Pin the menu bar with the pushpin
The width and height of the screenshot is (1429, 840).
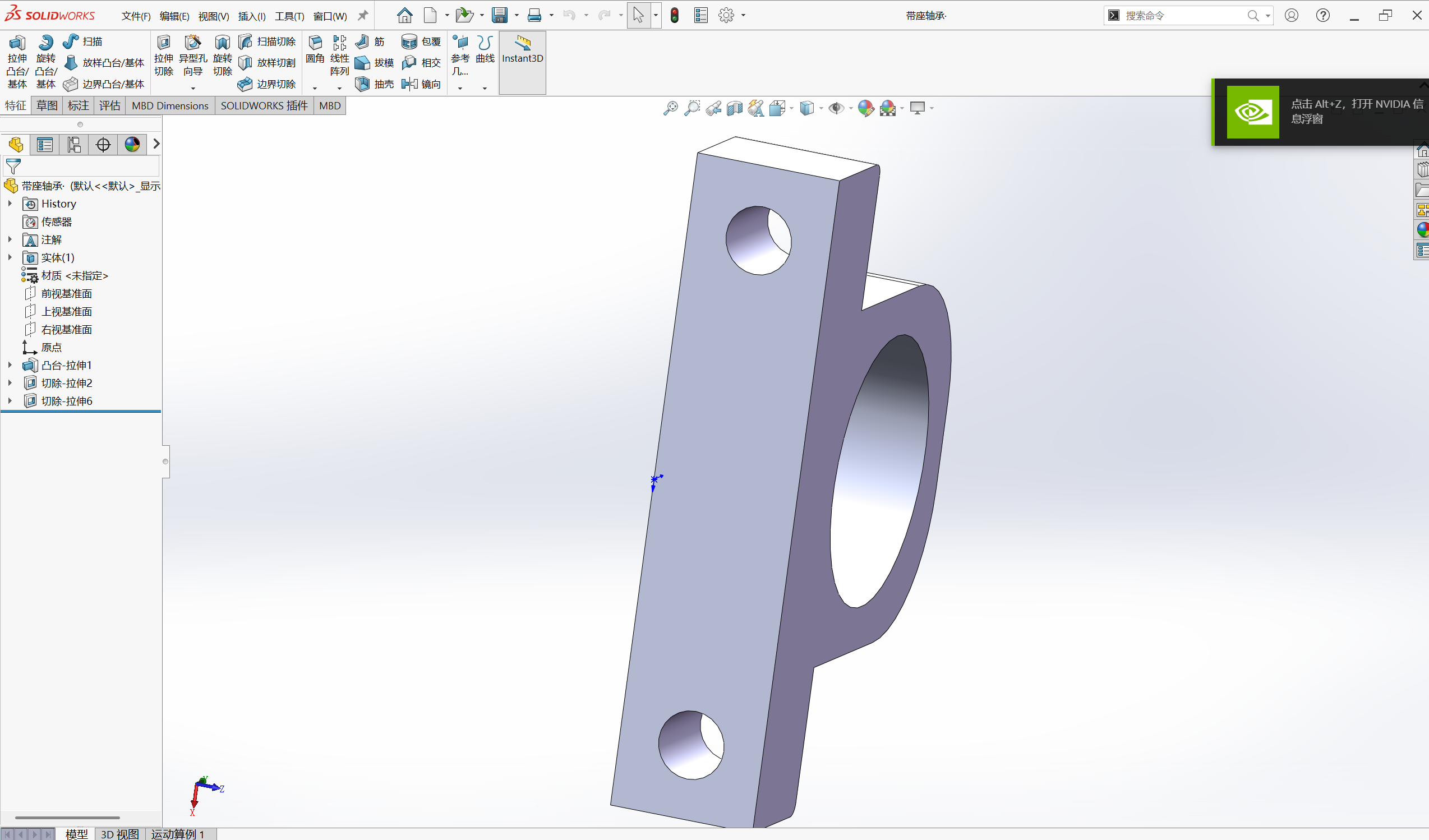click(363, 15)
